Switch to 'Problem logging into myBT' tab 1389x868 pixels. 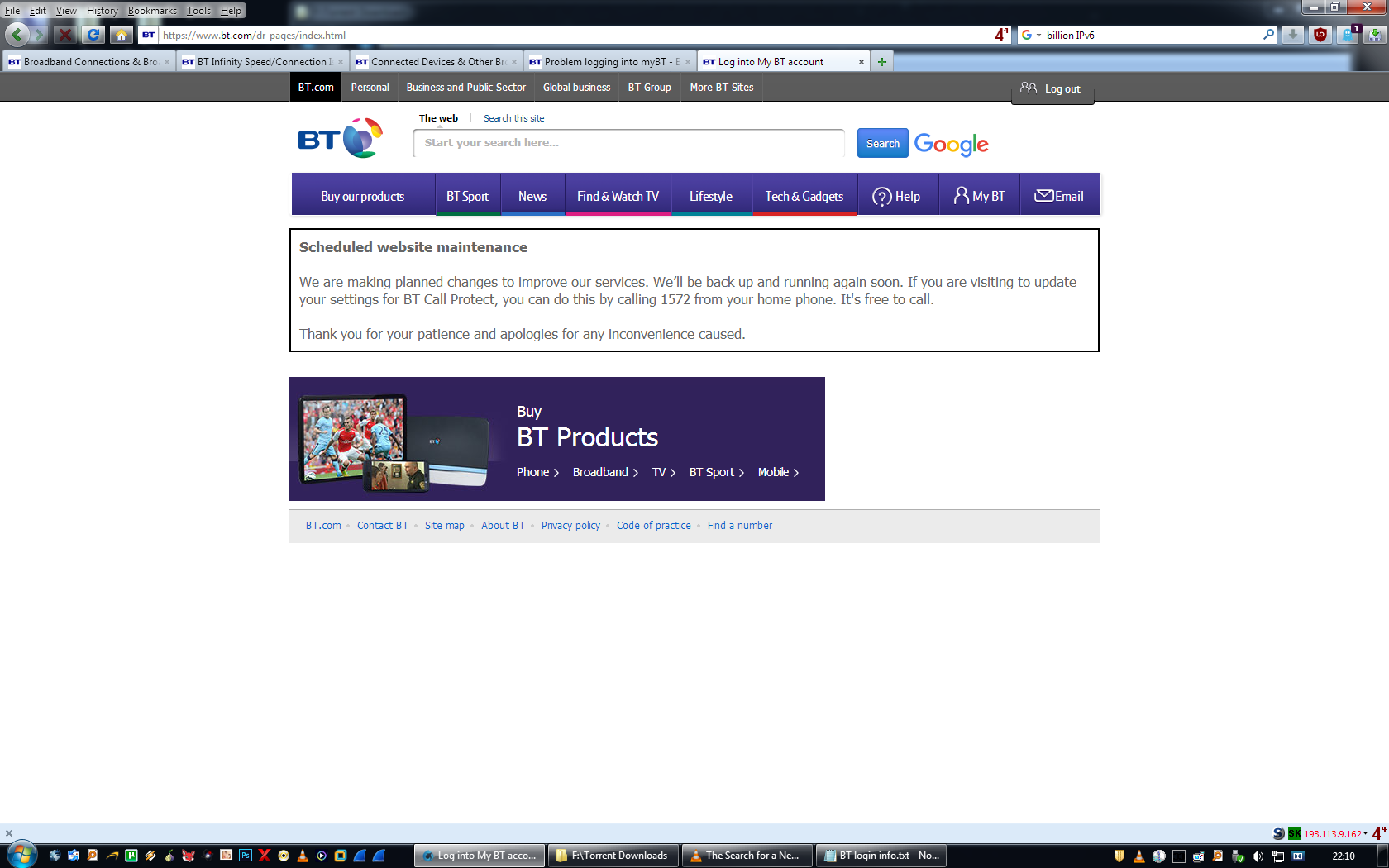click(609, 62)
